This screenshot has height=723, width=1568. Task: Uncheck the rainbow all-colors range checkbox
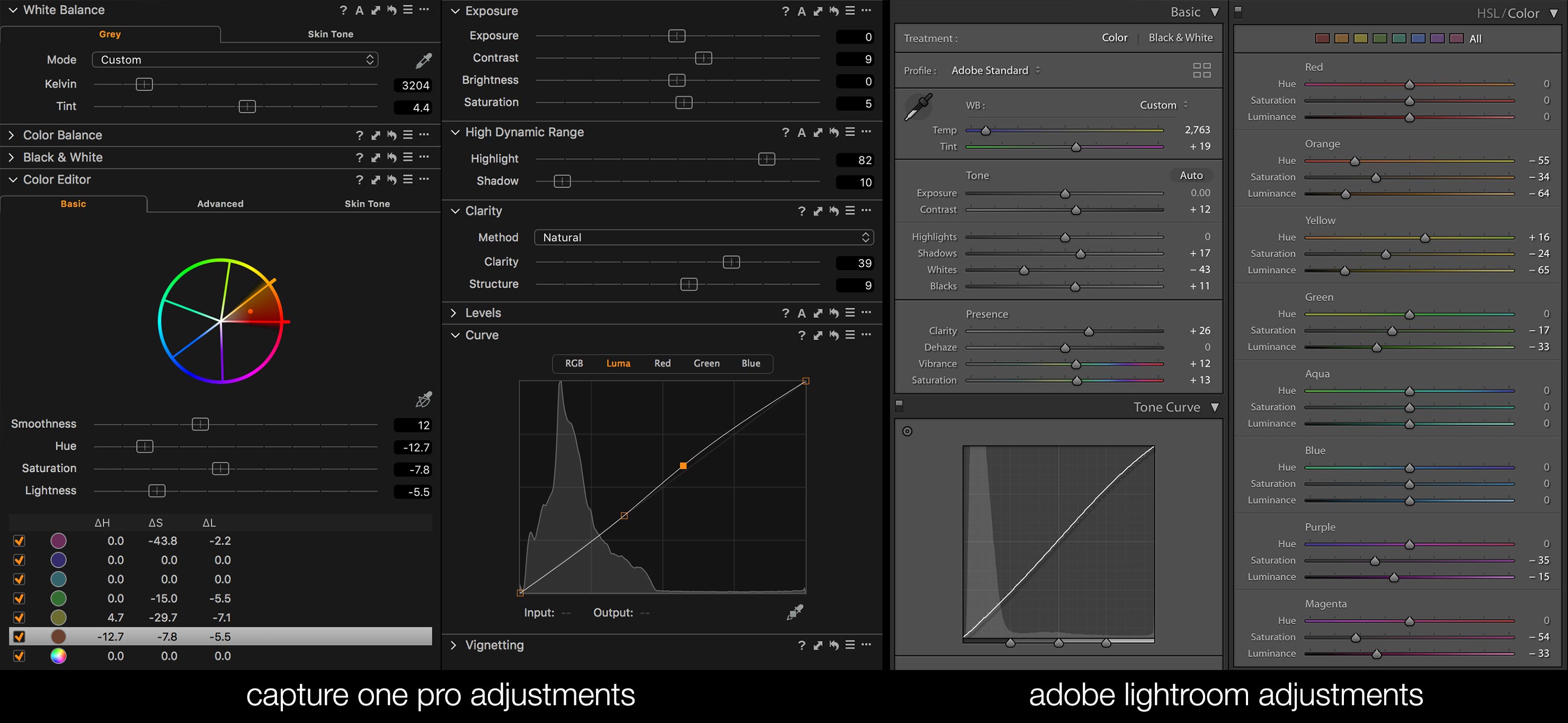[19, 656]
